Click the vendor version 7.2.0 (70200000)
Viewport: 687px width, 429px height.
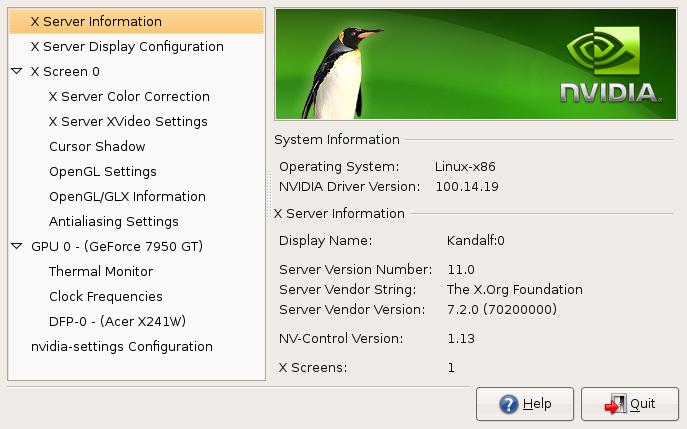[502, 309]
